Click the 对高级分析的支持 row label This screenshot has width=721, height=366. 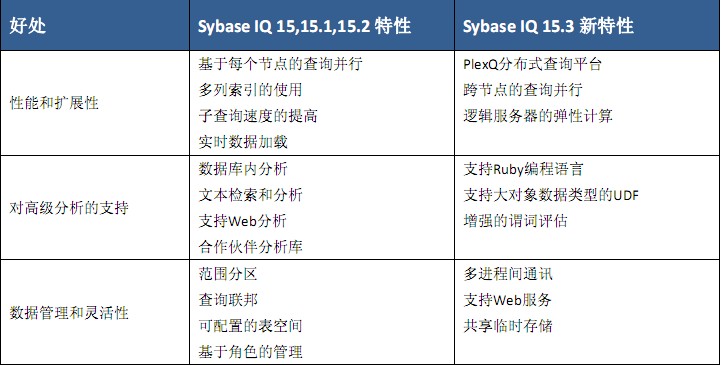click(69, 208)
